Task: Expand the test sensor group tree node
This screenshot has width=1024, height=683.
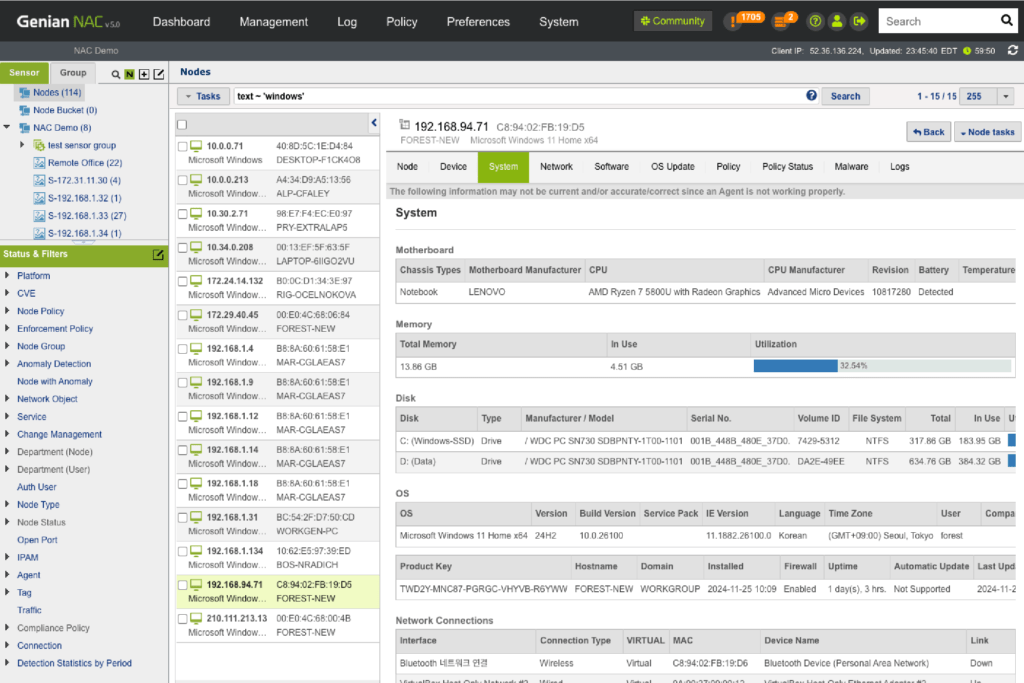Action: click(x=24, y=145)
